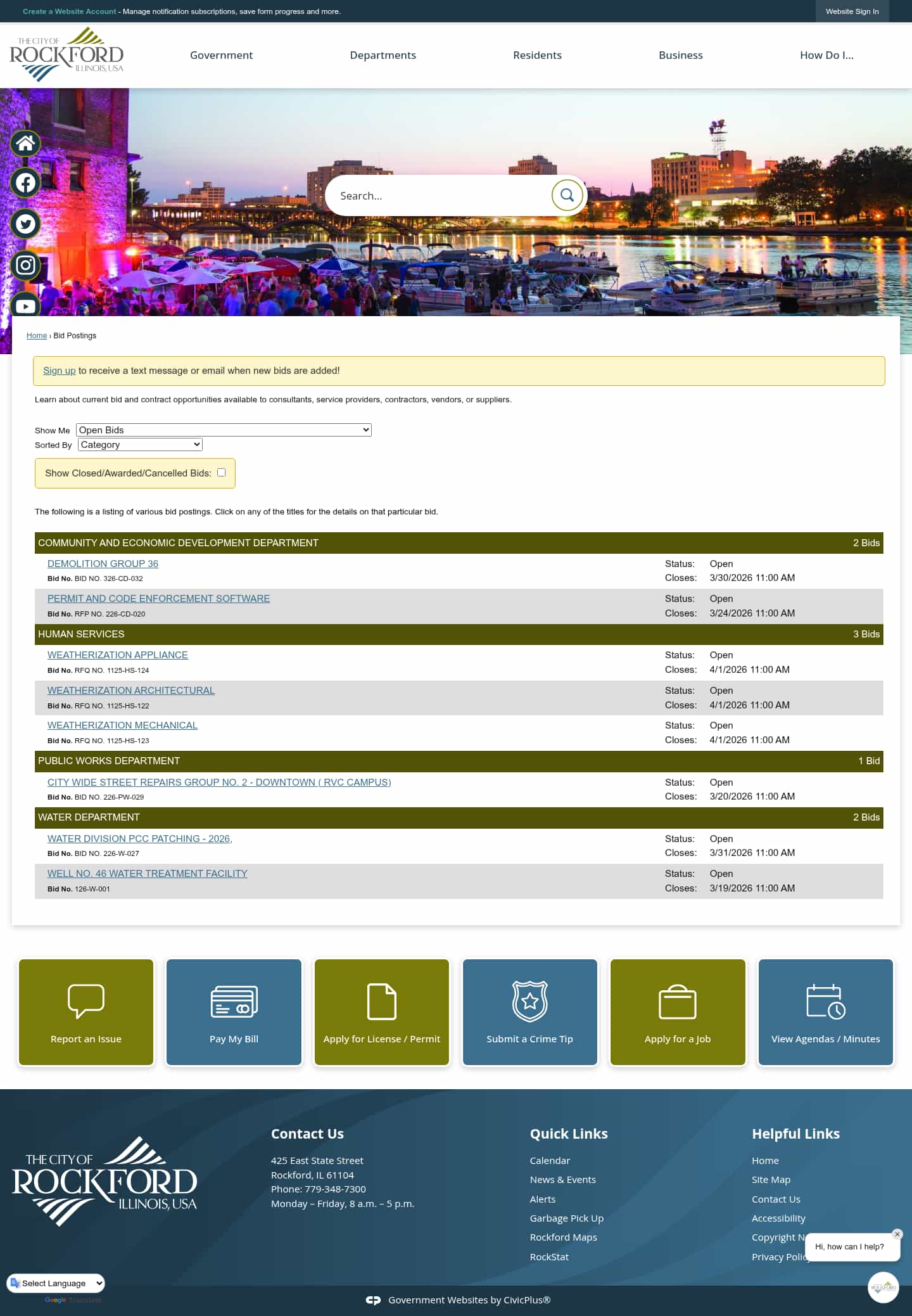Open the How Do I... menu
The image size is (912, 1316).
826,55
